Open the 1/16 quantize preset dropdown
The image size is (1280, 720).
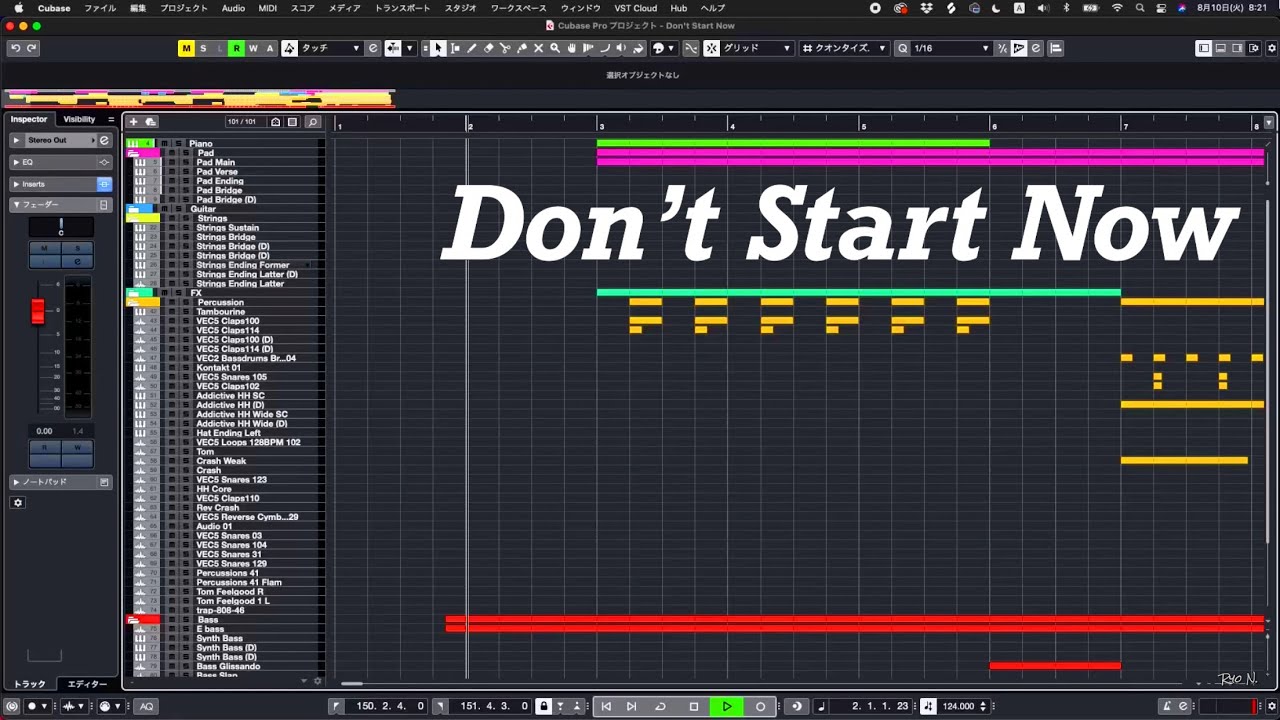click(x=951, y=48)
